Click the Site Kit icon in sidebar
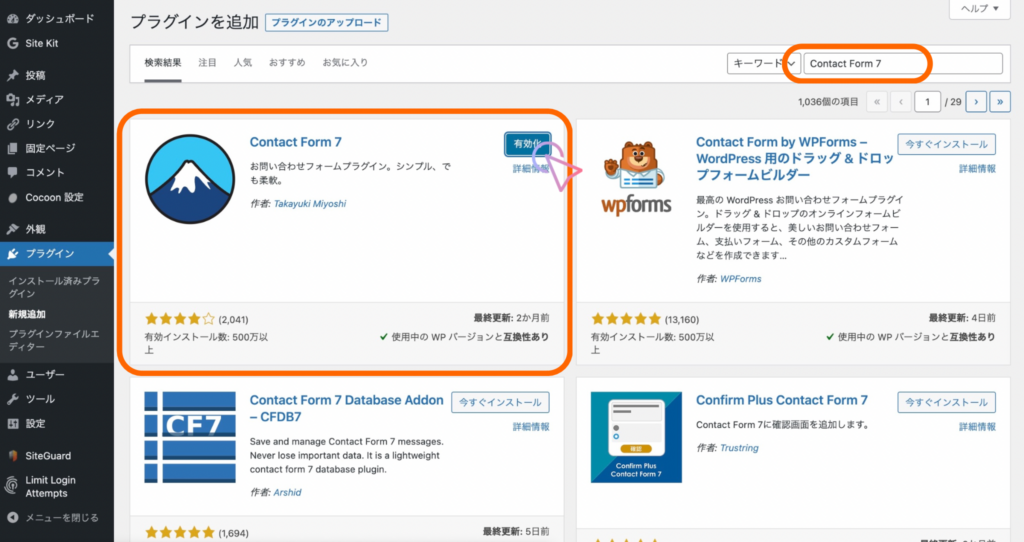Screen dimensions: 1024x542 click(x=12, y=43)
